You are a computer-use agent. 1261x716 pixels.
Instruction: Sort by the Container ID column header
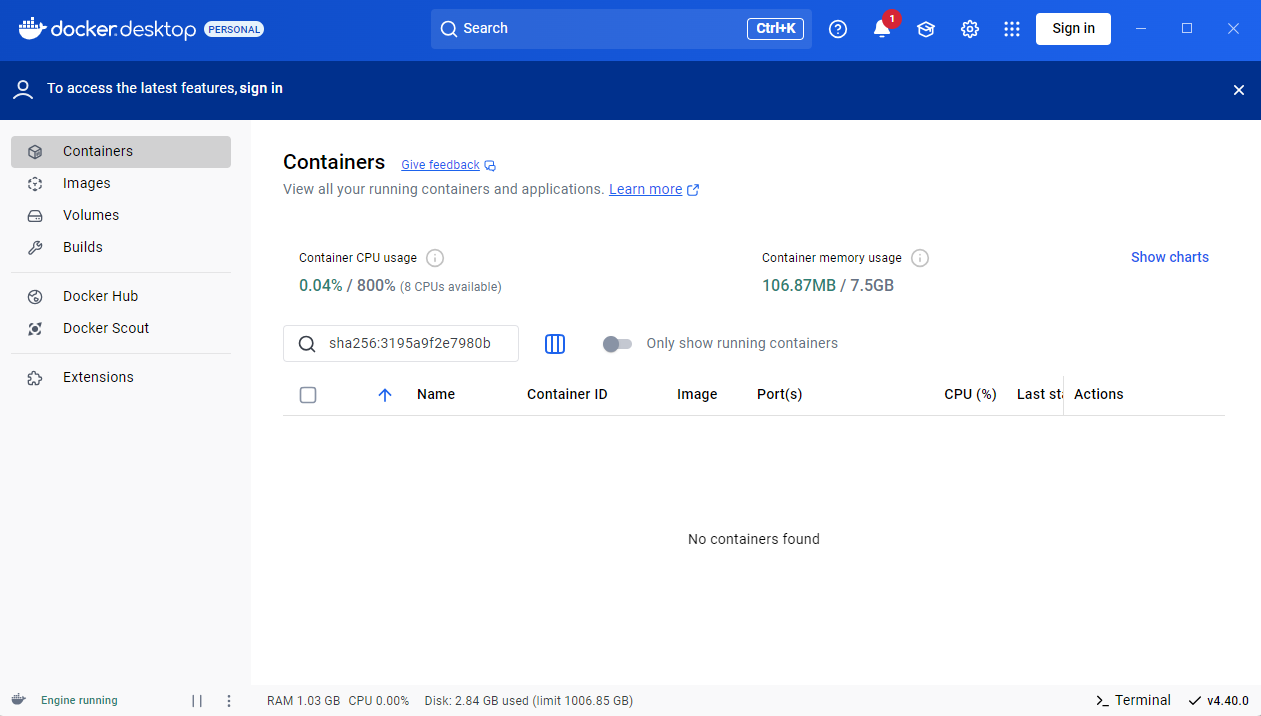pos(567,394)
